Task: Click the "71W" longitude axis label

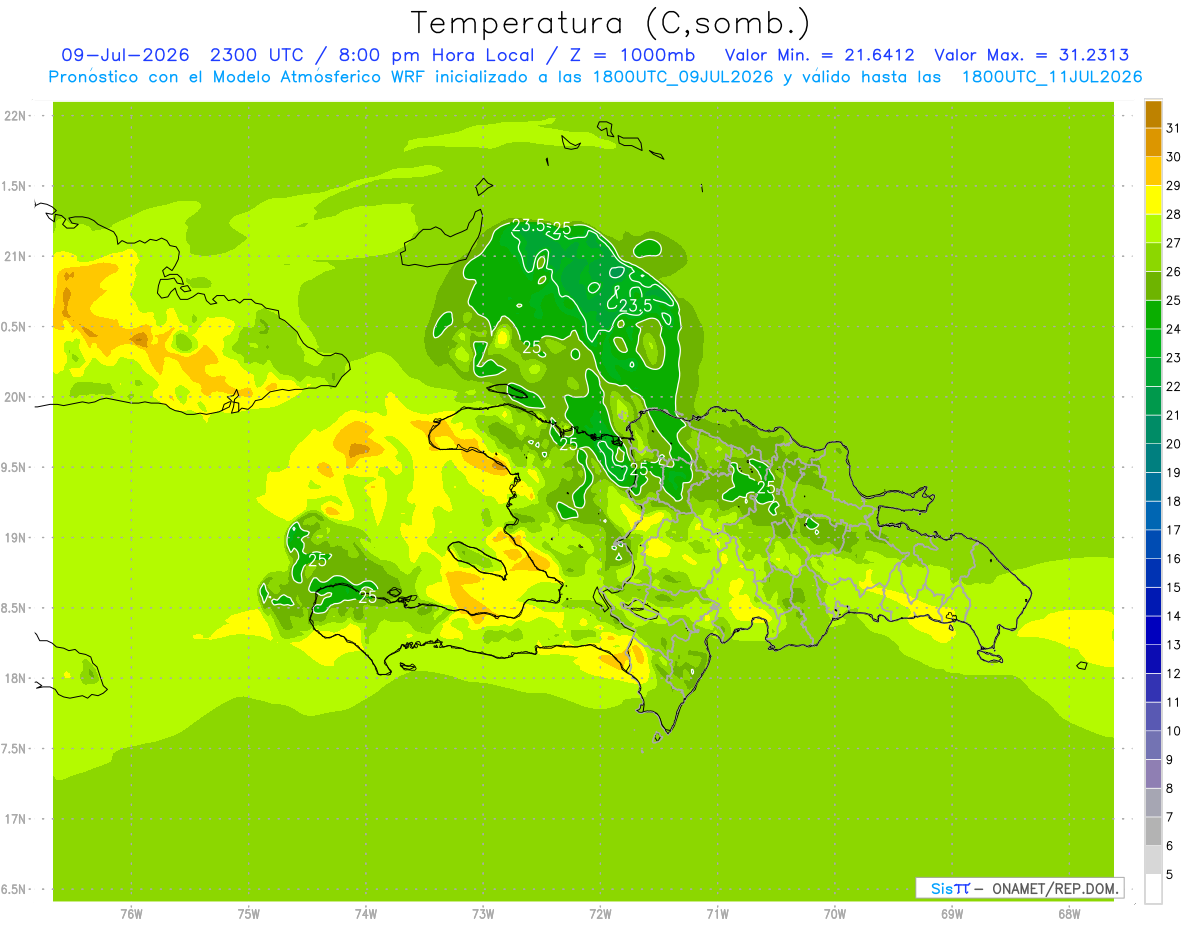Action: tap(717, 913)
